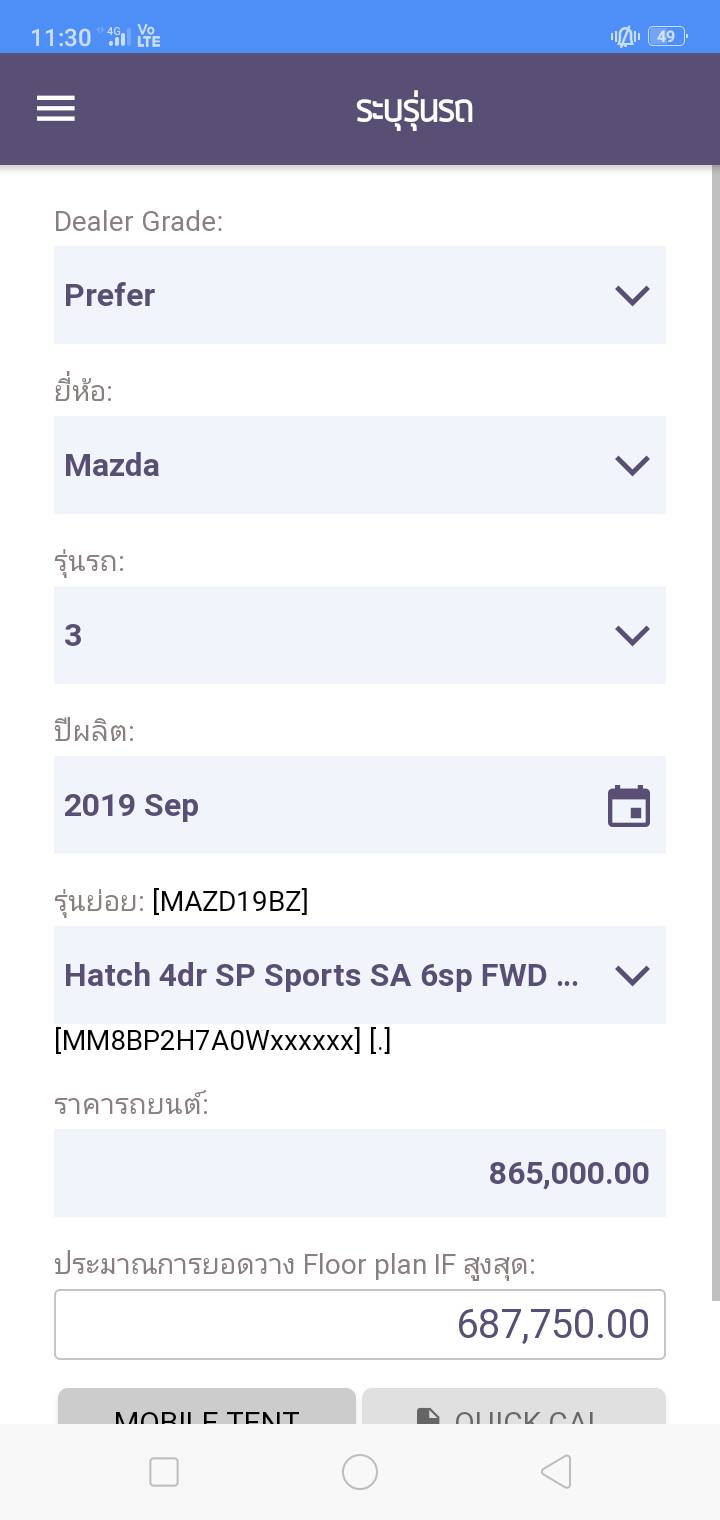This screenshot has width=720, height=1520.
Task: Open the Hatch 4dr SP Sports sub-model dropdown
Action: coord(359,975)
